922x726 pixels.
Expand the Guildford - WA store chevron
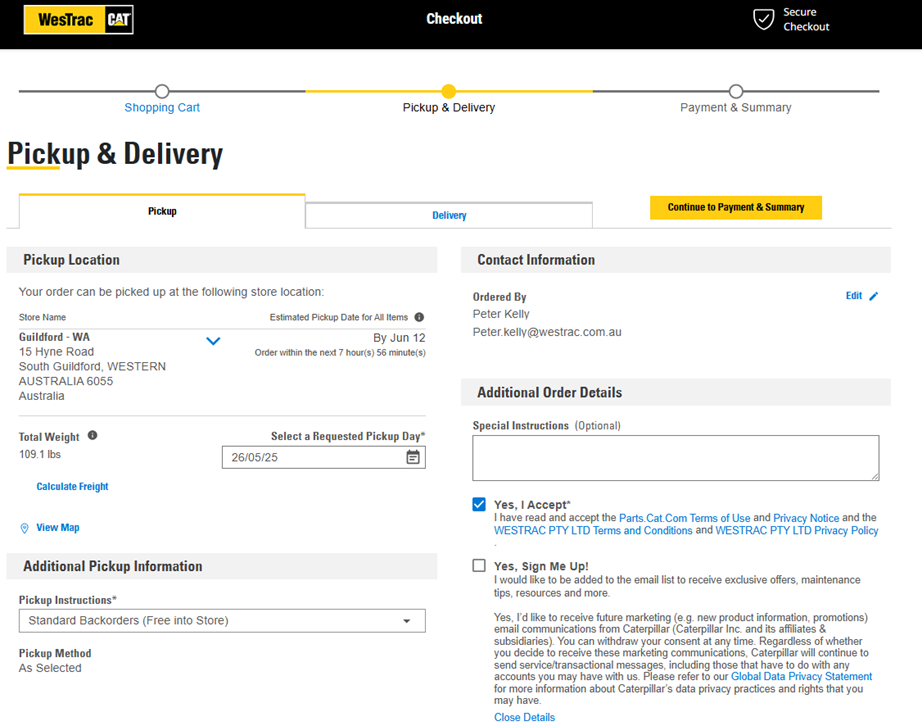(213, 341)
